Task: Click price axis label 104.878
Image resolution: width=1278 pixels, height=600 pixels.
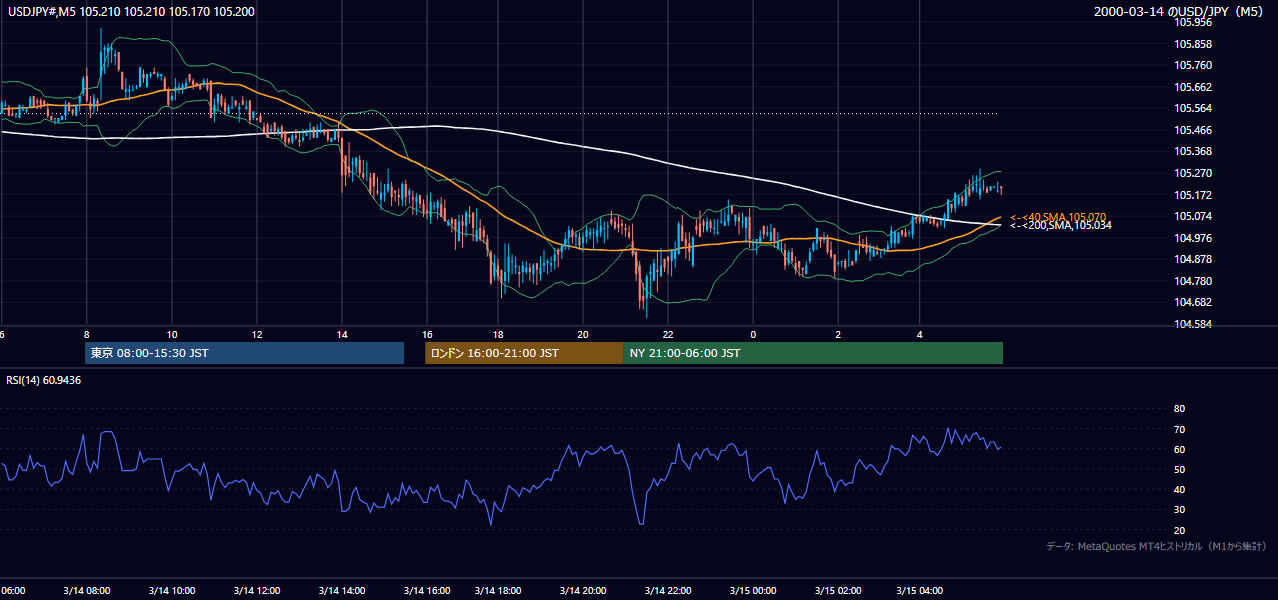Action: pos(1194,259)
